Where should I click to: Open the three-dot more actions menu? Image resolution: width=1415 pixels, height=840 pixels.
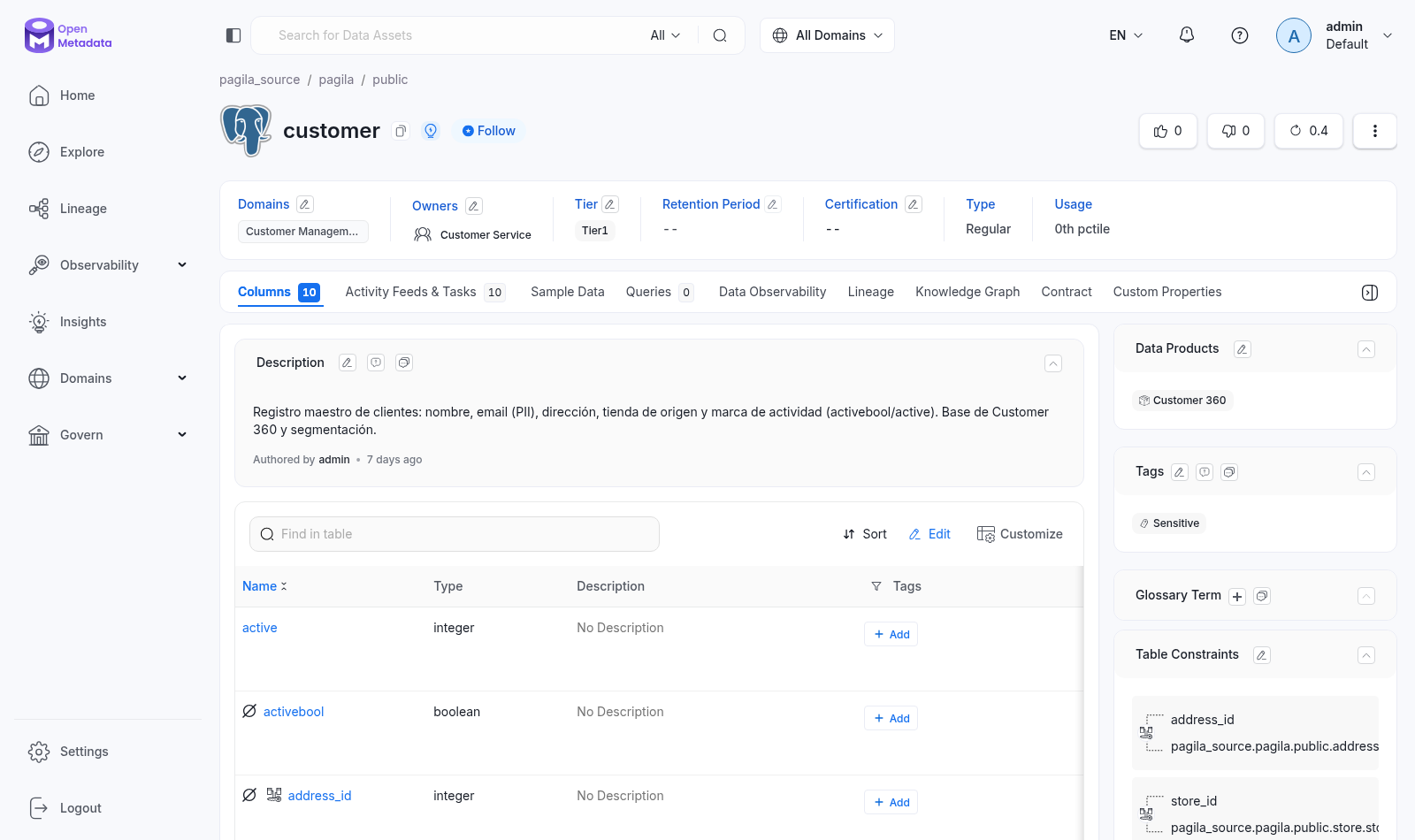point(1375,131)
